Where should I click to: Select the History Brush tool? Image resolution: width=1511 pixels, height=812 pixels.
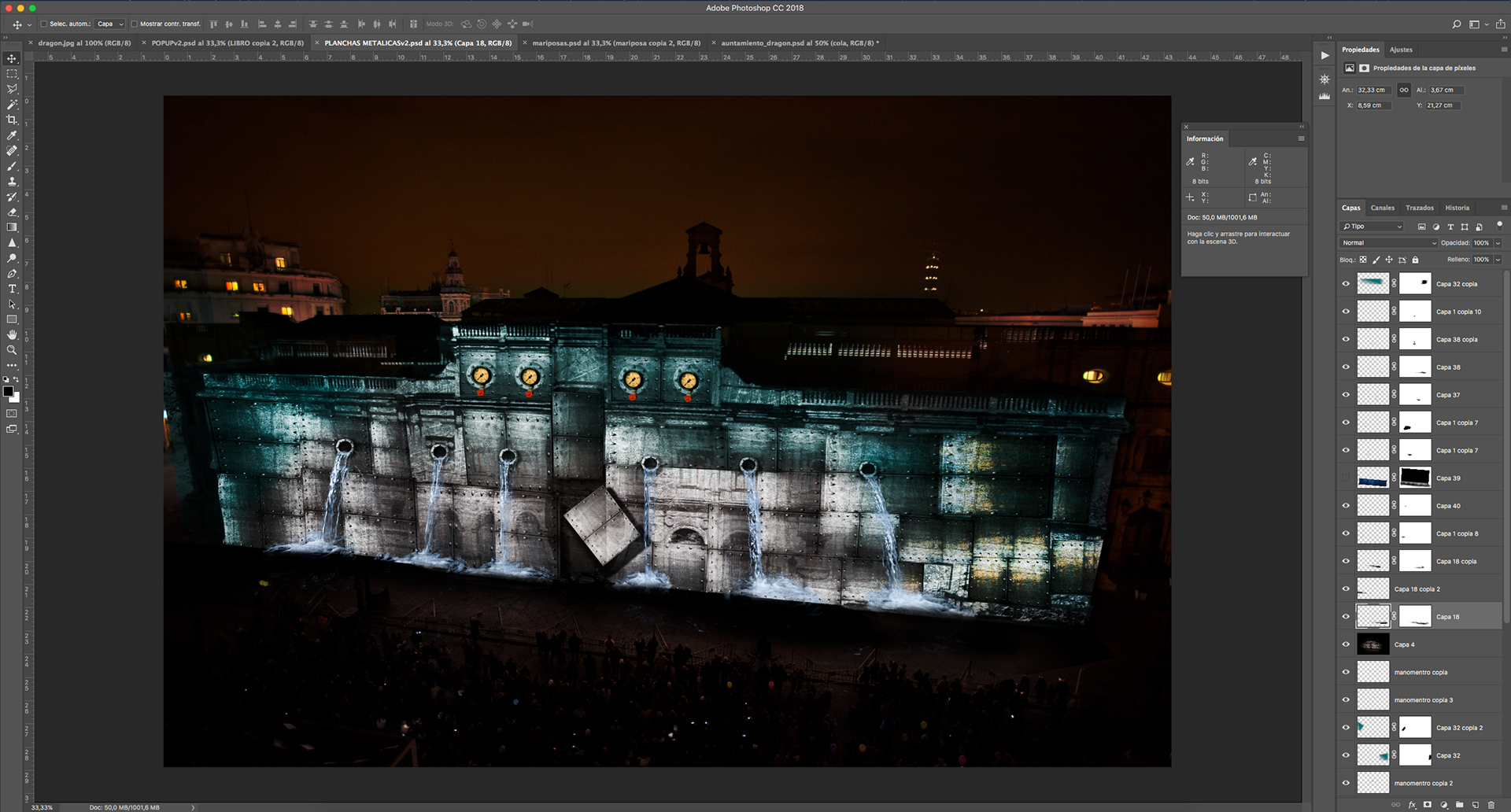click(x=12, y=197)
